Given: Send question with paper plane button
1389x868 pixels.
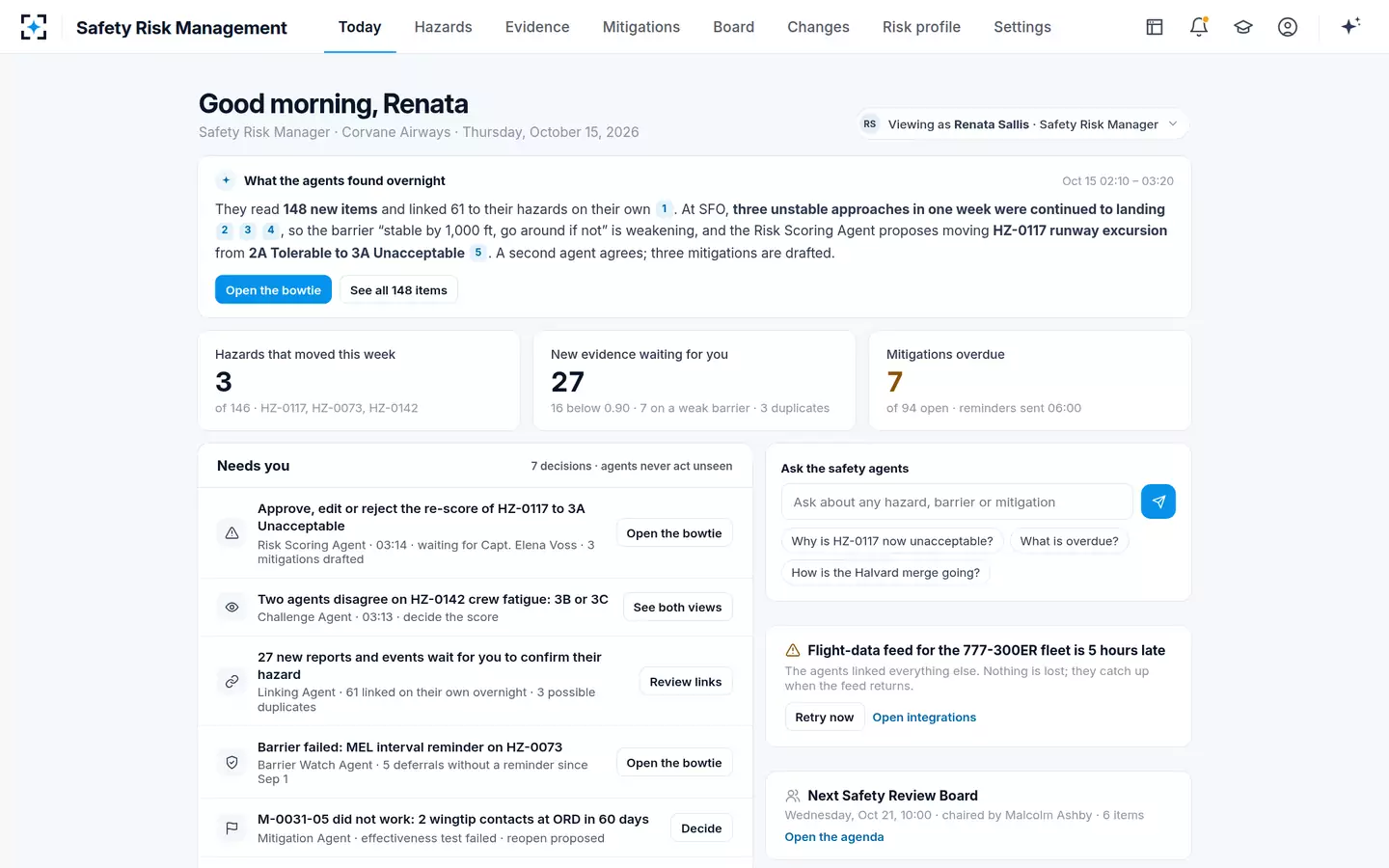Looking at the screenshot, I should tap(1158, 502).
